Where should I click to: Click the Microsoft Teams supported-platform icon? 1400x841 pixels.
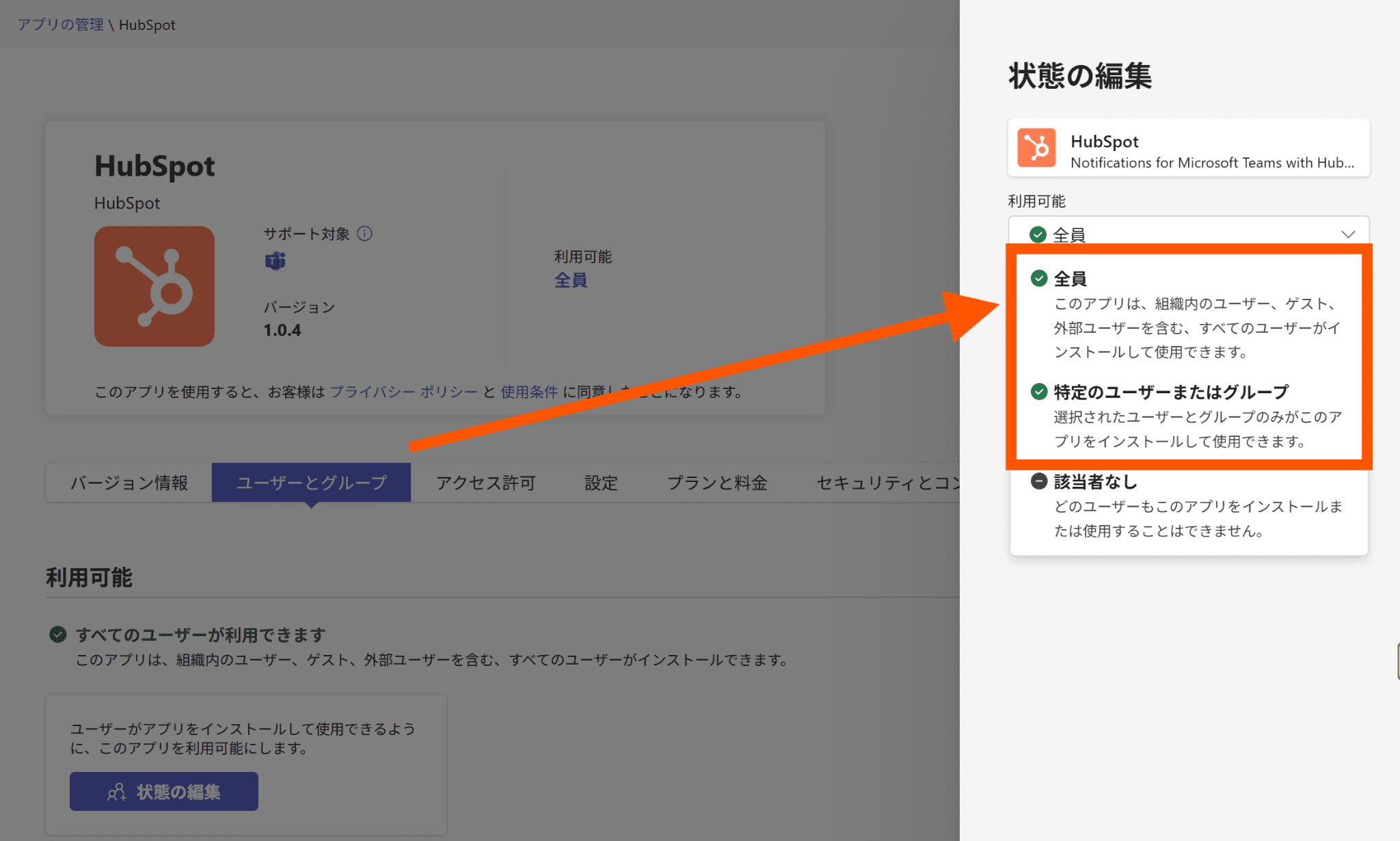coord(275,261)
